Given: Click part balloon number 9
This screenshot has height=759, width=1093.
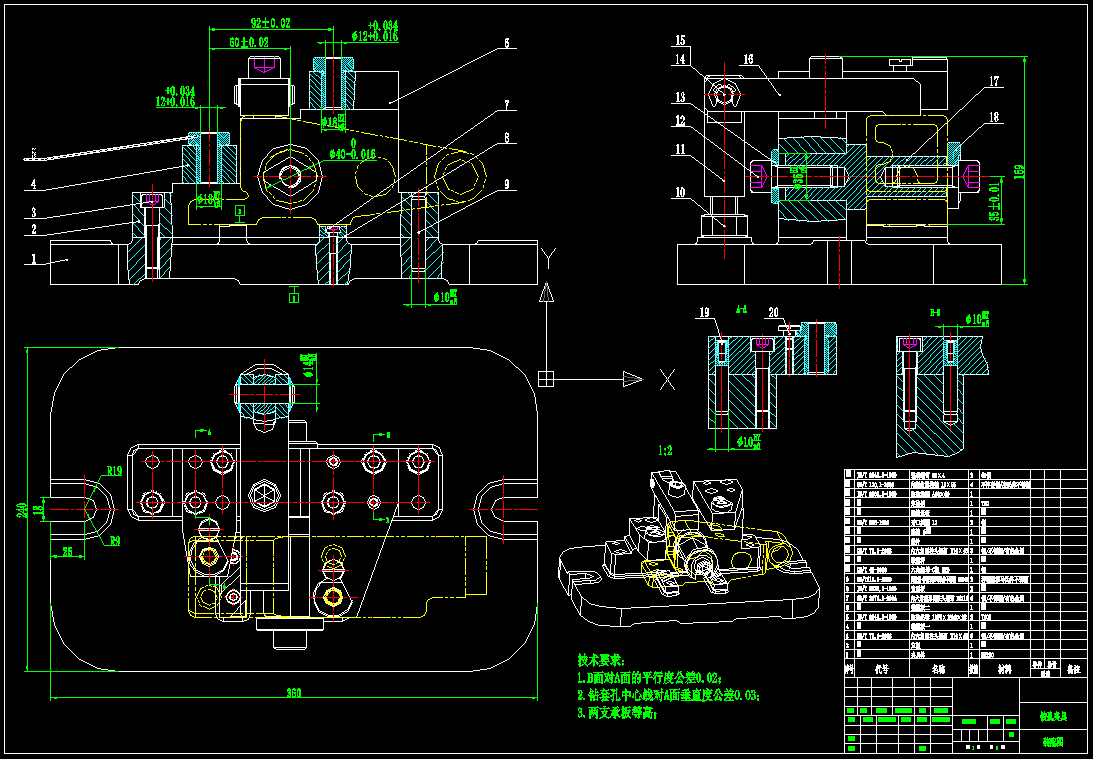Looking at the screenshot, I should coord(507,185).
